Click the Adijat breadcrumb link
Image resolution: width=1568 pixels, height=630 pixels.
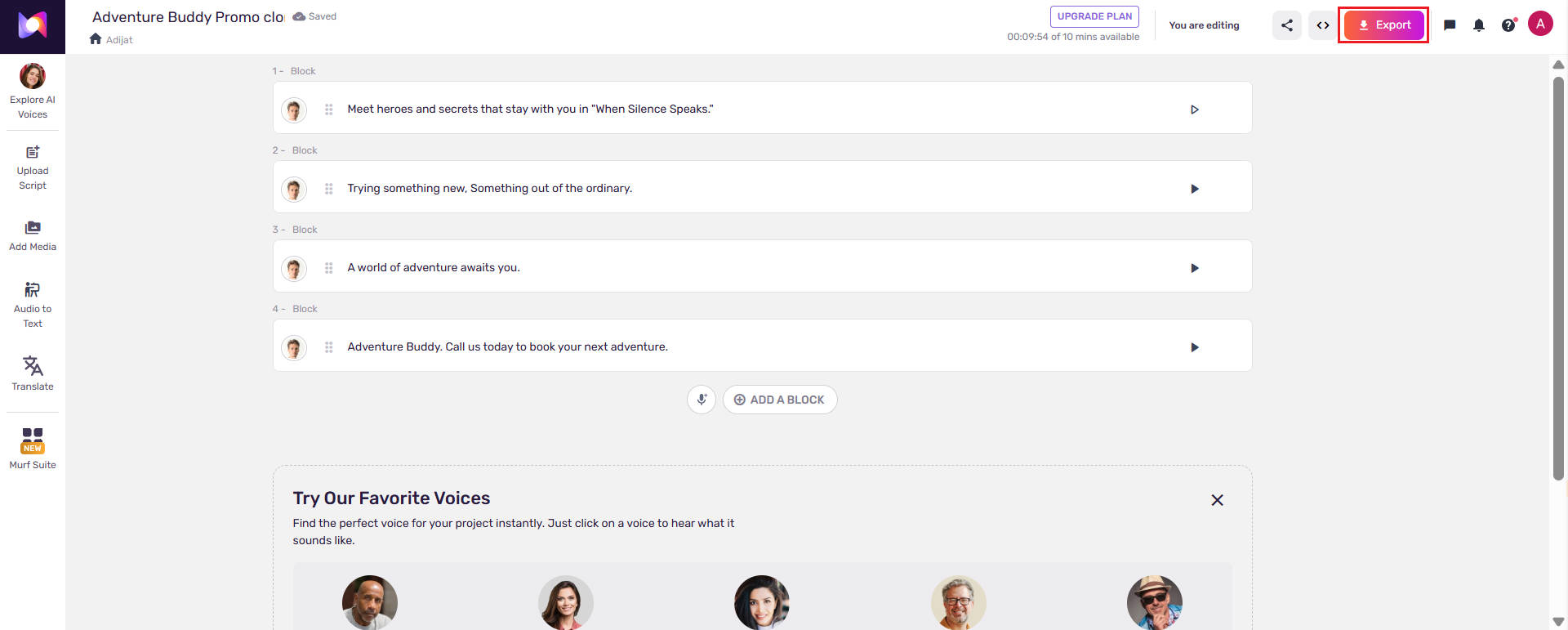tap(119, 40)
